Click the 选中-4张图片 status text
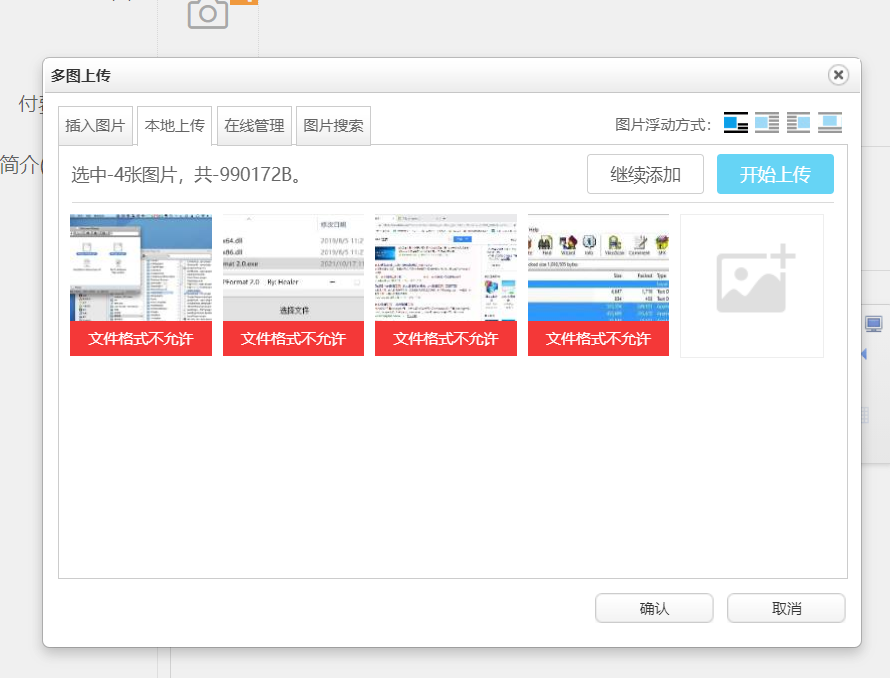The height and width of the screenshot is (678, 890). (x=186, y=174)
